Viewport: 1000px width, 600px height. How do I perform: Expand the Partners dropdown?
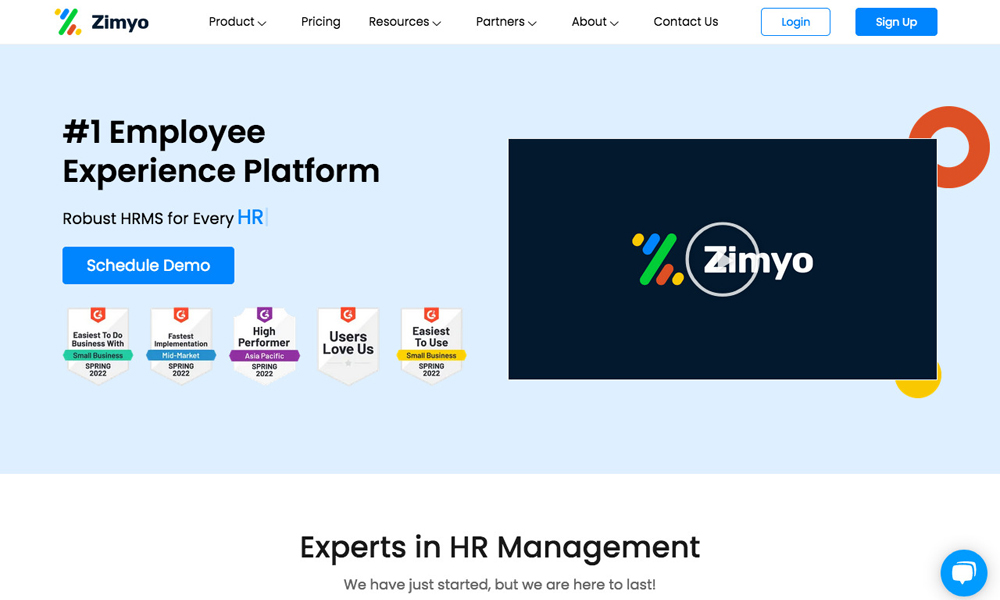click(x=506, y=22)
